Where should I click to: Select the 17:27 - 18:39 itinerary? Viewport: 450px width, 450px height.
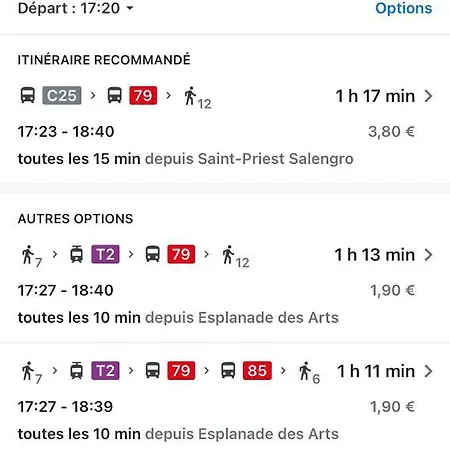click(225, 397)
